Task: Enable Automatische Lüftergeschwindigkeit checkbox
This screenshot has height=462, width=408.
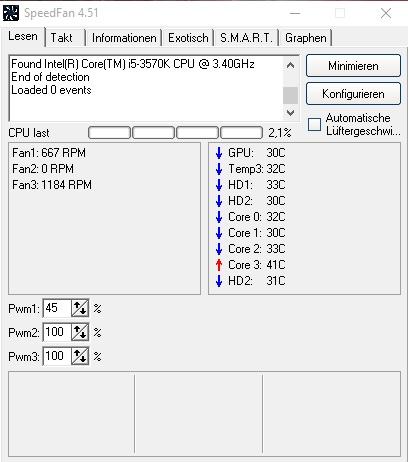Action: tap(314, 124)
